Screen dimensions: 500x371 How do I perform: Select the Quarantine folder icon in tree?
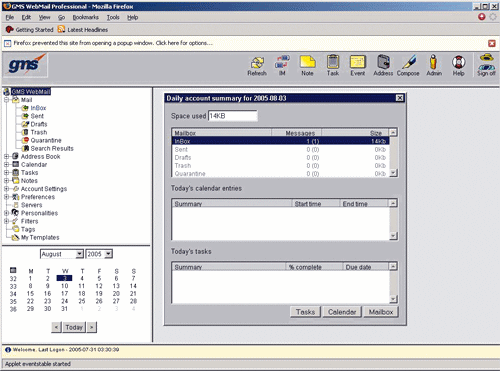25,140
